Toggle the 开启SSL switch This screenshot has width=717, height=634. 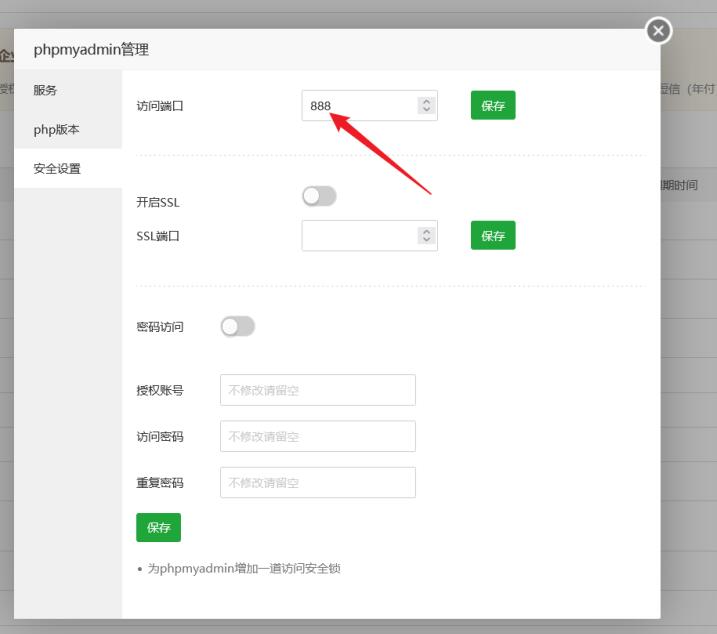point(319,196)
